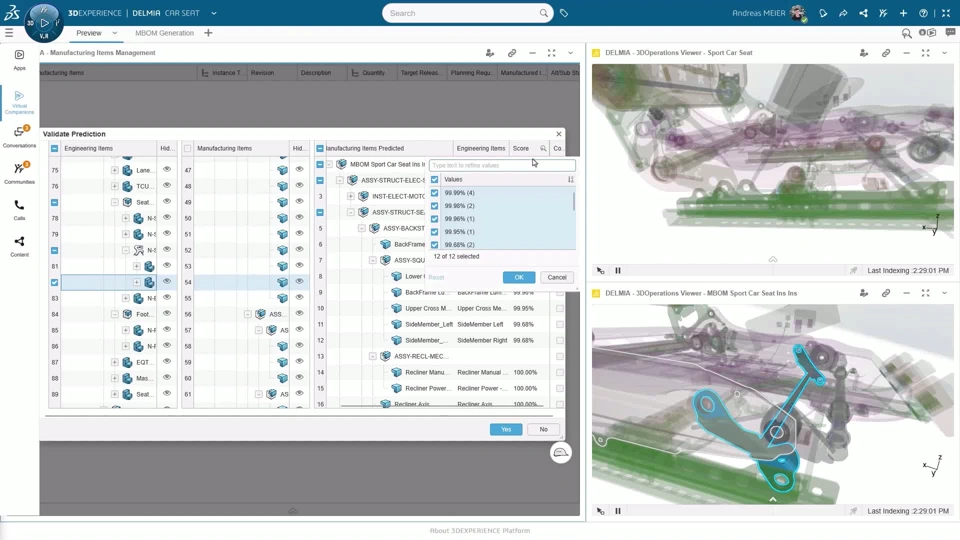Click the sort icon next to Values
Viewport: 960px width, 540px height.
click(571, 179)
